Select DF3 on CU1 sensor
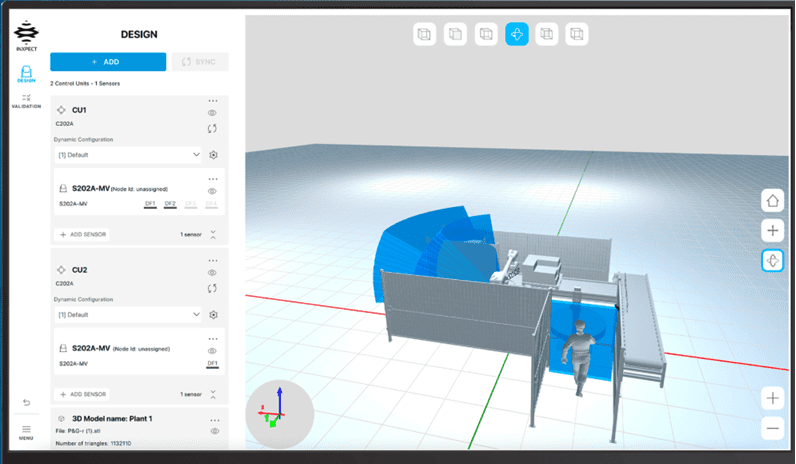The height and width of the screenshot is (464, 796). [x=191, y=204]
